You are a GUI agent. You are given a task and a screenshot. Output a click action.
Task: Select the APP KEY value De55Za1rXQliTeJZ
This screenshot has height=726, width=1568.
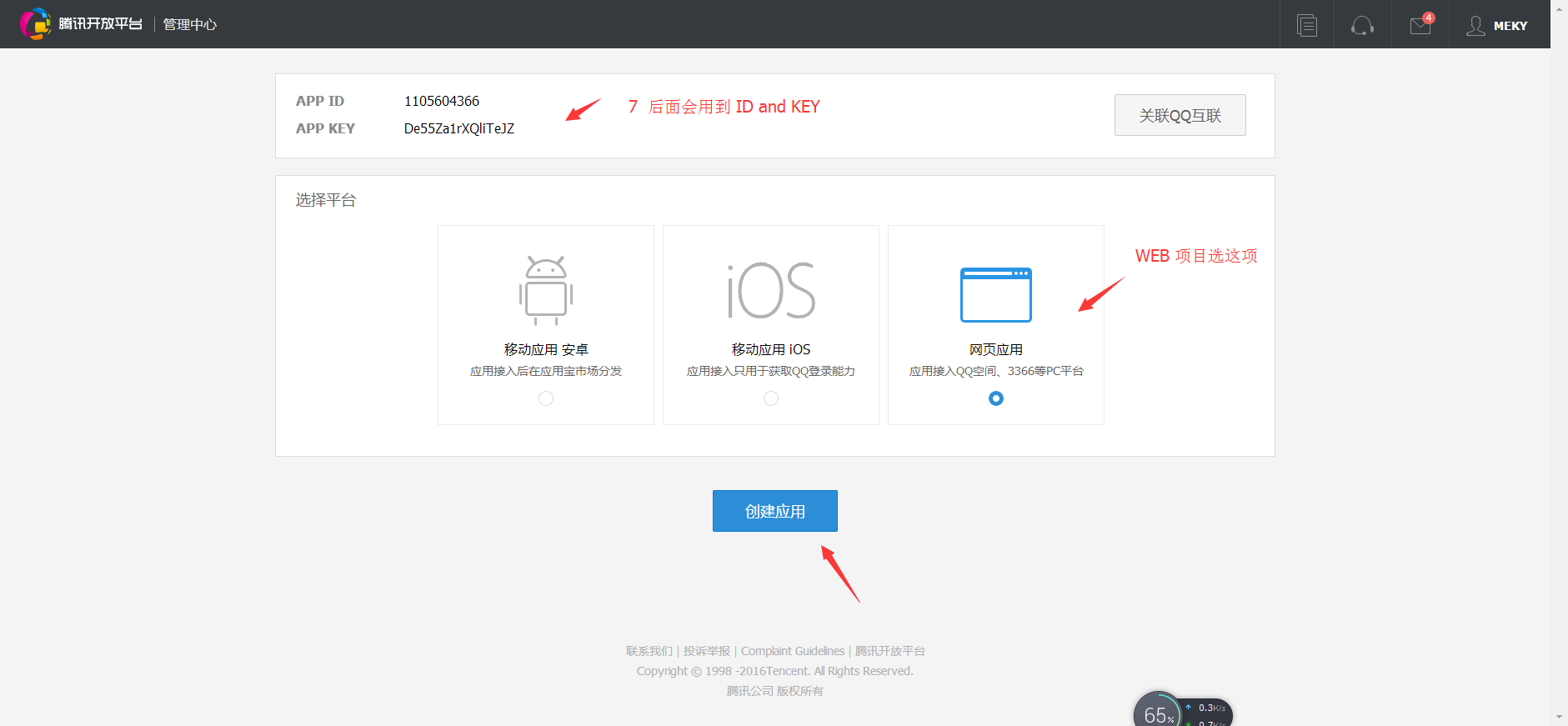[459, 128]
